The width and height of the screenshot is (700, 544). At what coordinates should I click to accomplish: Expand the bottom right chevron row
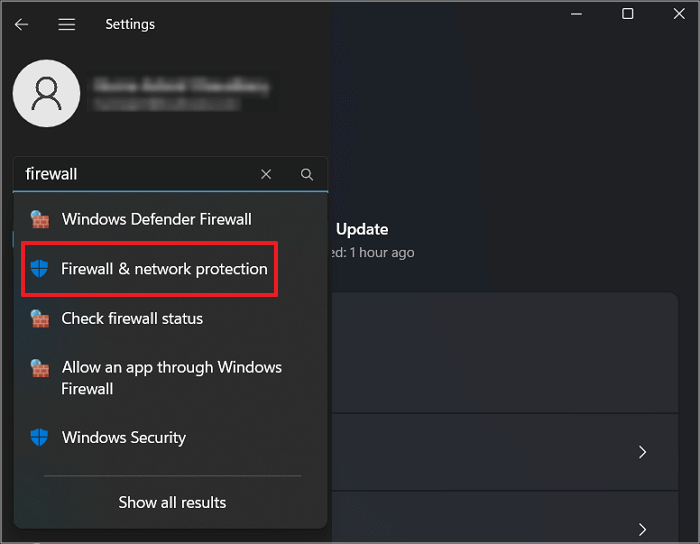click(x=643, y=528)
